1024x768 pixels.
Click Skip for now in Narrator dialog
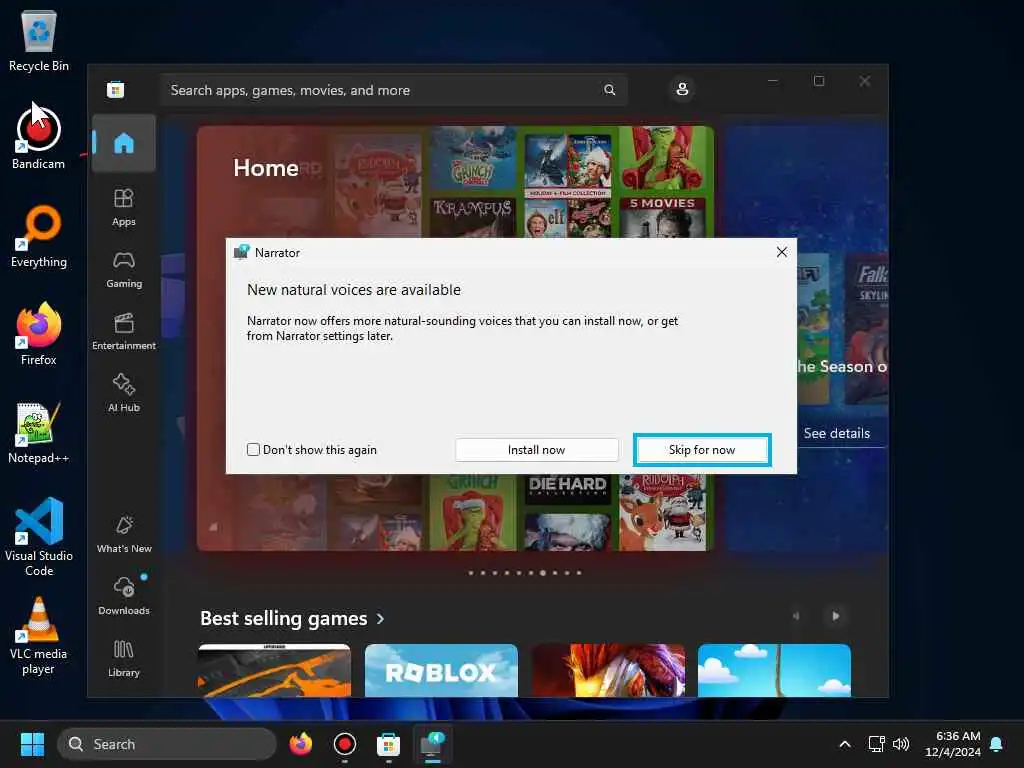[x=702, y=450]
